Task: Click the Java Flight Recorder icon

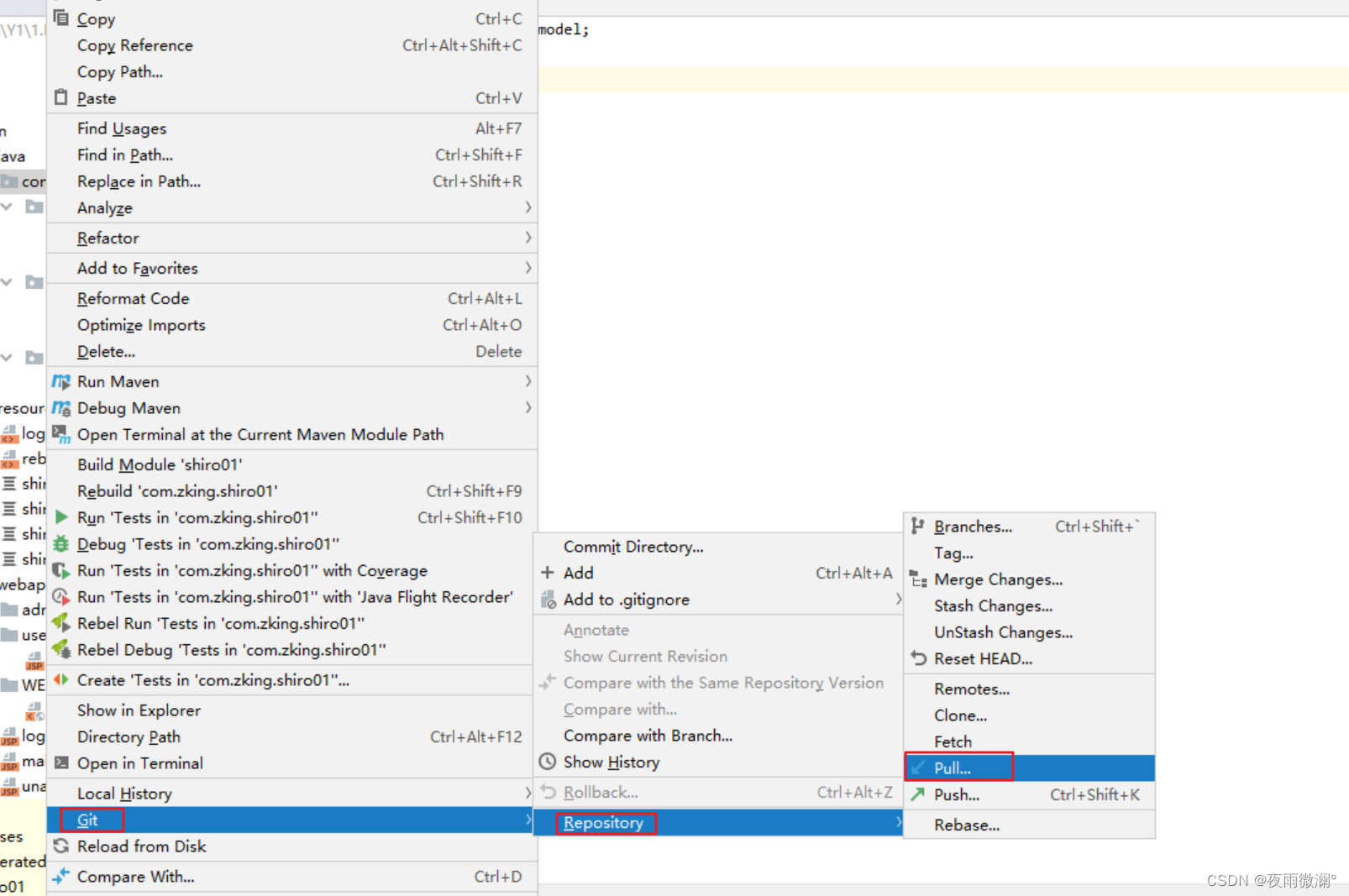Action: pos(60,597)
